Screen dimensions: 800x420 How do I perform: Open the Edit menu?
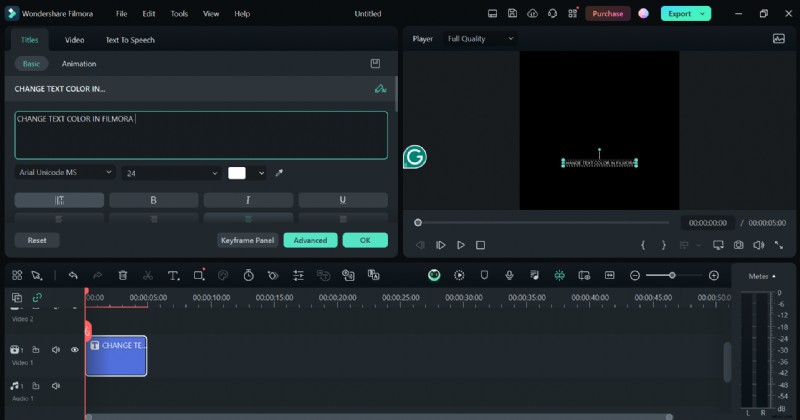click(x=148, y=14)
